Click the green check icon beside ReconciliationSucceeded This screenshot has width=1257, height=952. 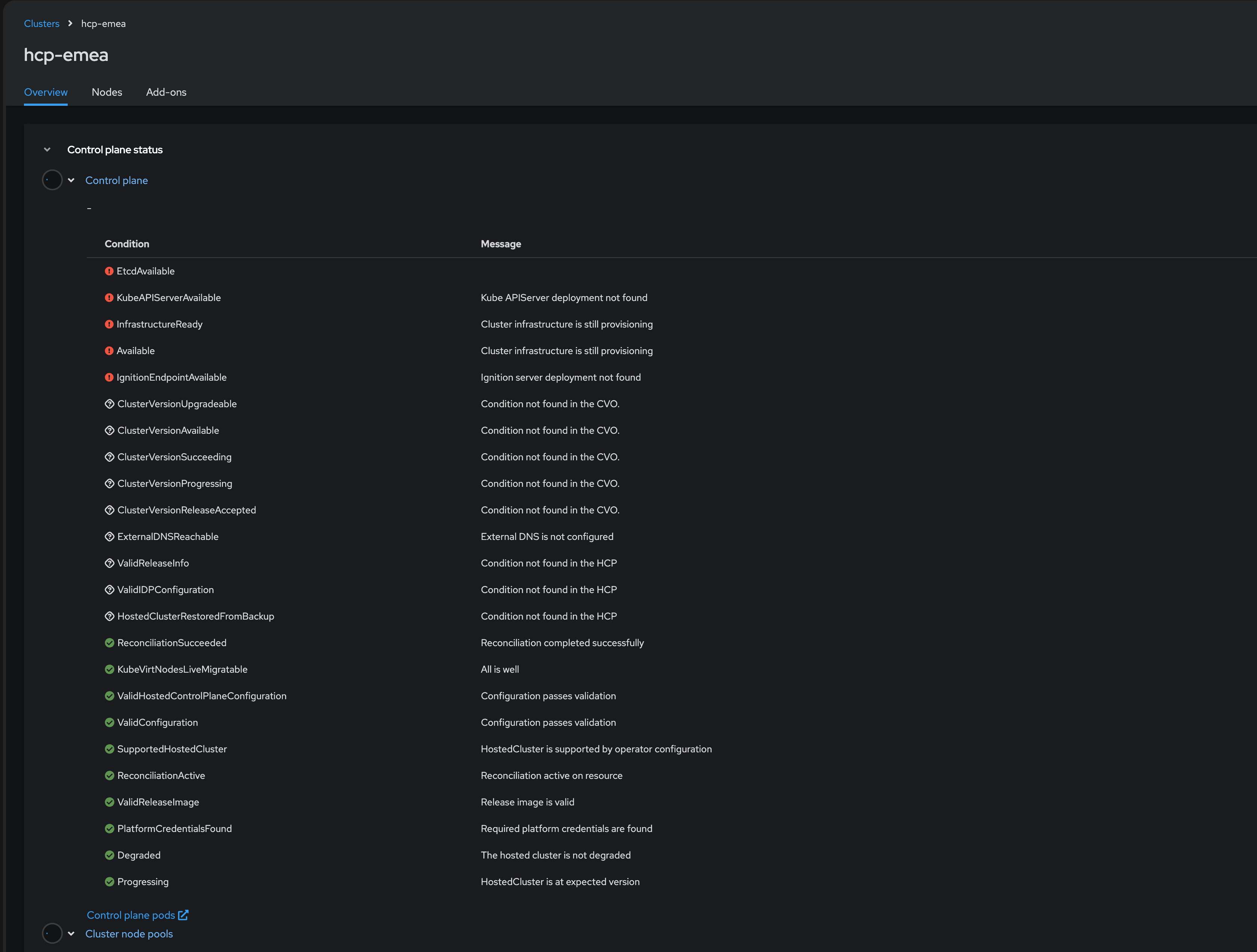(x=110, y=643)
